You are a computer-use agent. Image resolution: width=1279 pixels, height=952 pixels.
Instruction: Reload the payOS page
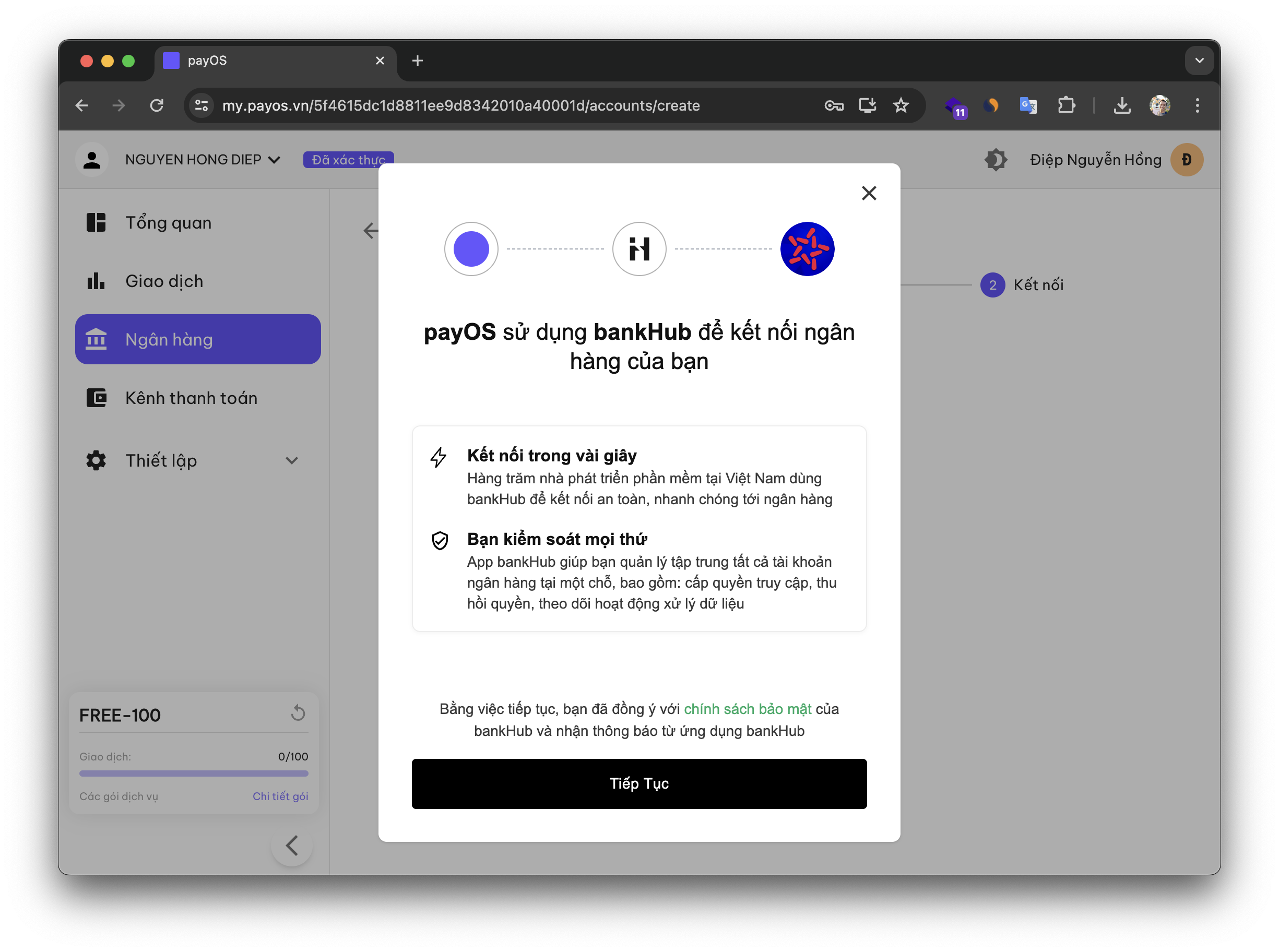(x=157, y=105)
